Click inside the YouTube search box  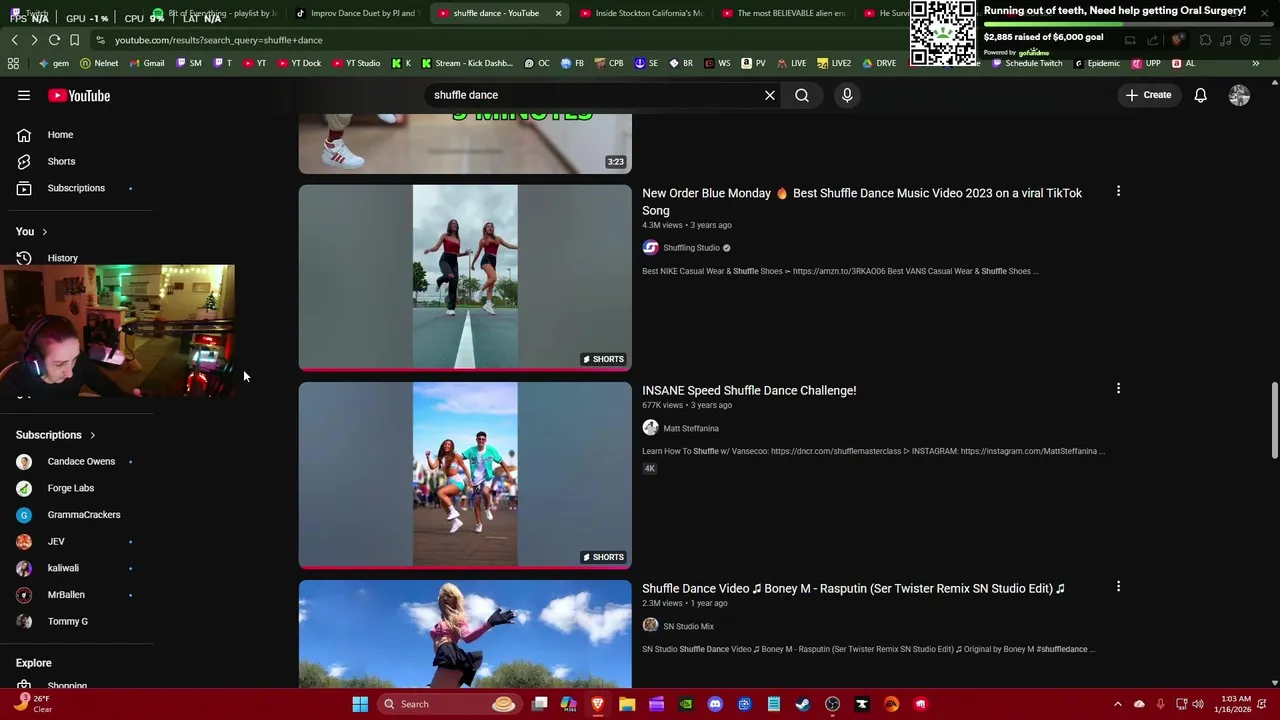pos(595,95)
